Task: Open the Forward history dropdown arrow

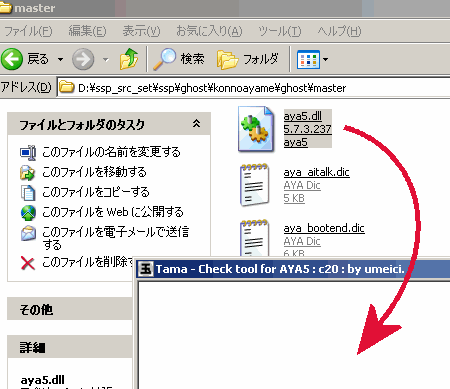Action: point(106,60)
